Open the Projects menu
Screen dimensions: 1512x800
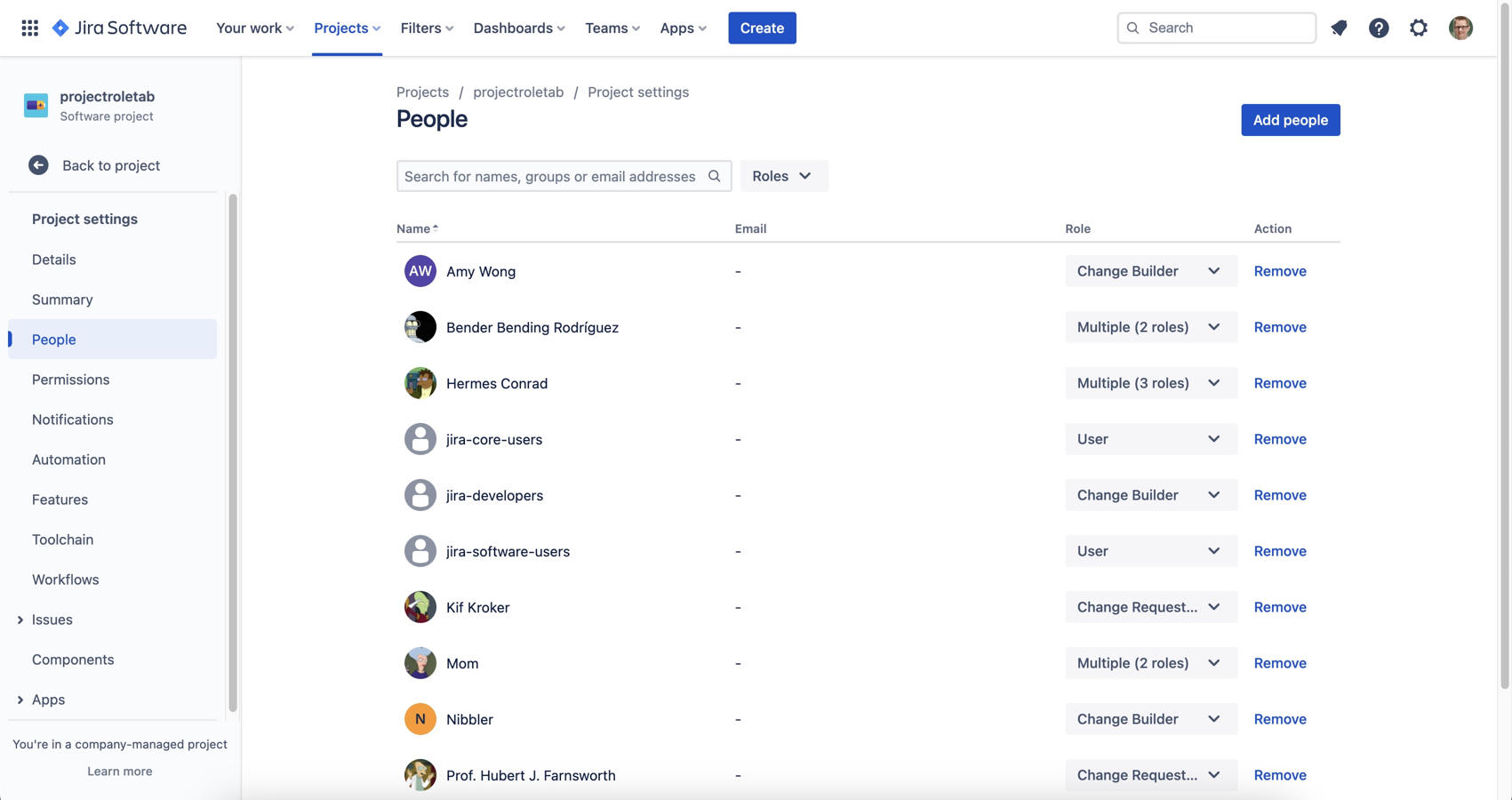point(347,28)
